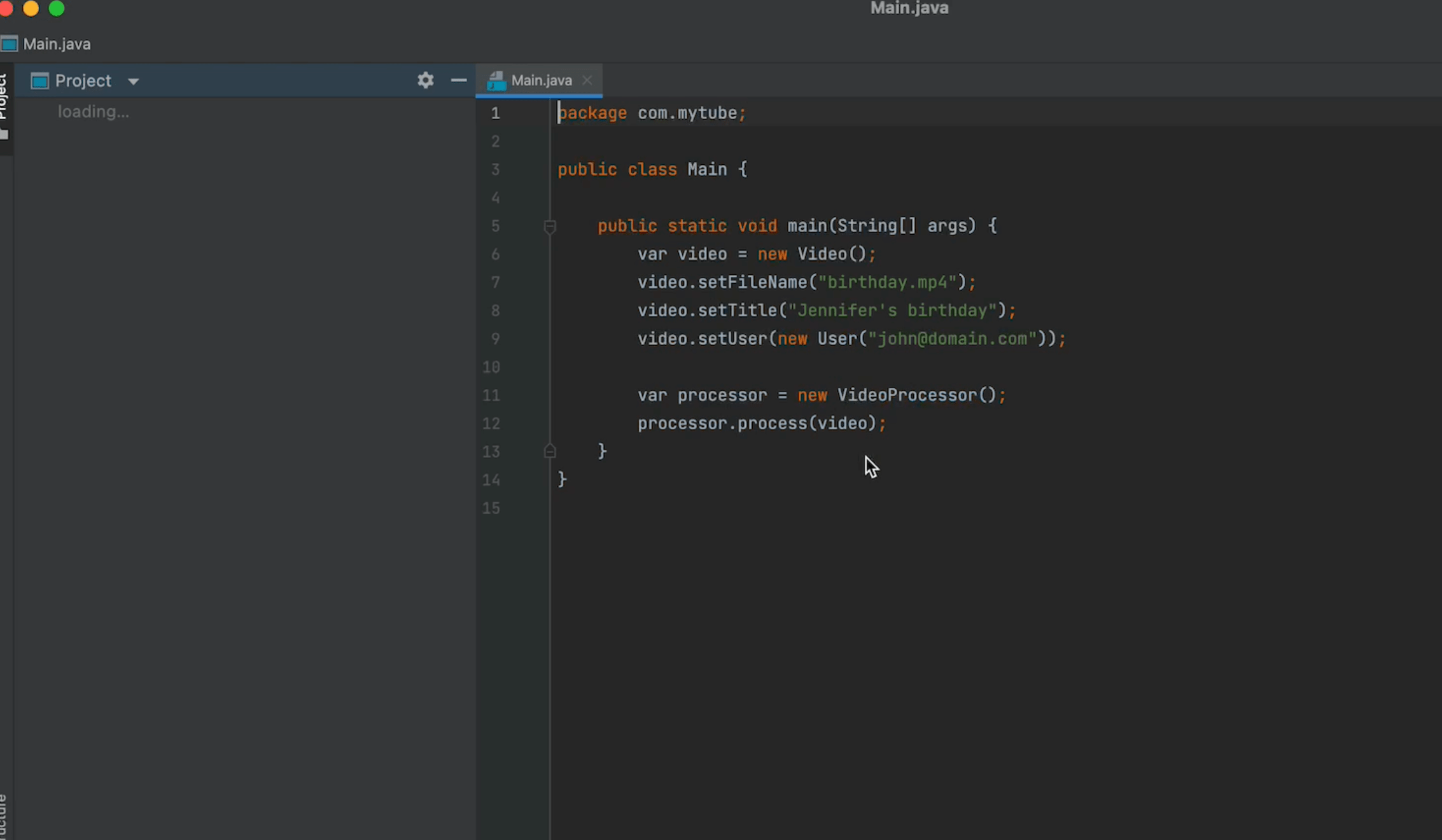The width and height of the screenshot is (1442, 840).
Task: Close the Main.java editor tab
Action: pyautogui.click(x=587, y=80)
